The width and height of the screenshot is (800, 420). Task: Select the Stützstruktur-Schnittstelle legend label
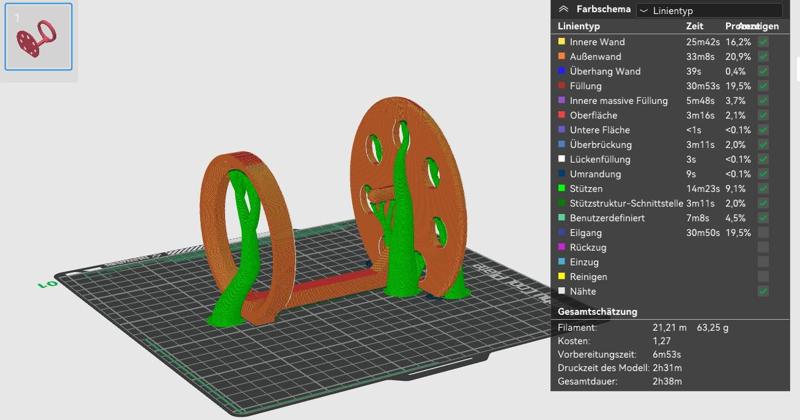click(x=626, y=203)
